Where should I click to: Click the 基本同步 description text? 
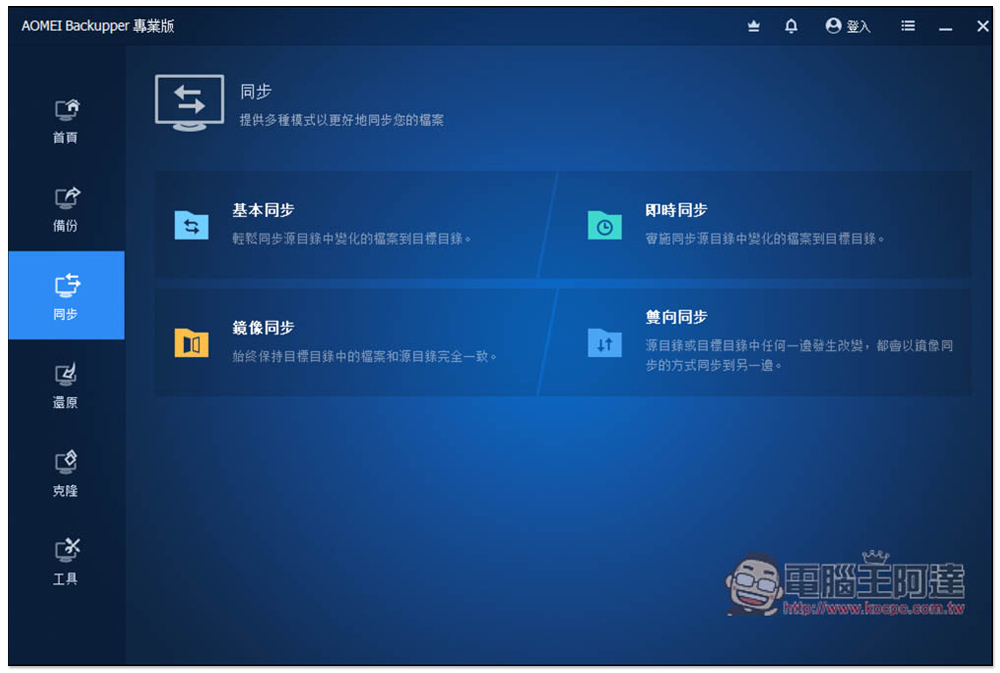pyautogui.click(x=352, y=239)
